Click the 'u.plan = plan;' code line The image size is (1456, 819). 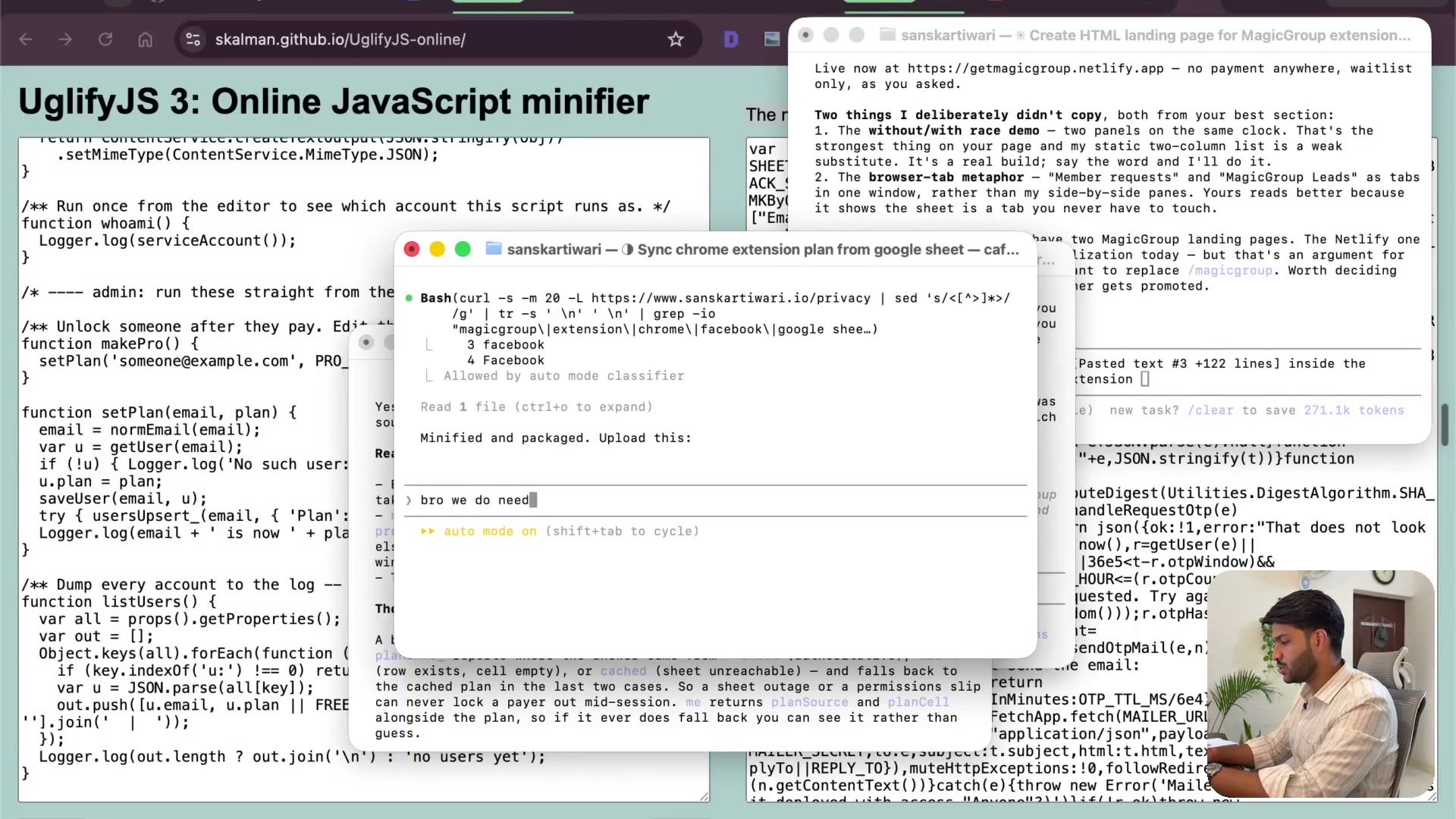coord(101,482)
